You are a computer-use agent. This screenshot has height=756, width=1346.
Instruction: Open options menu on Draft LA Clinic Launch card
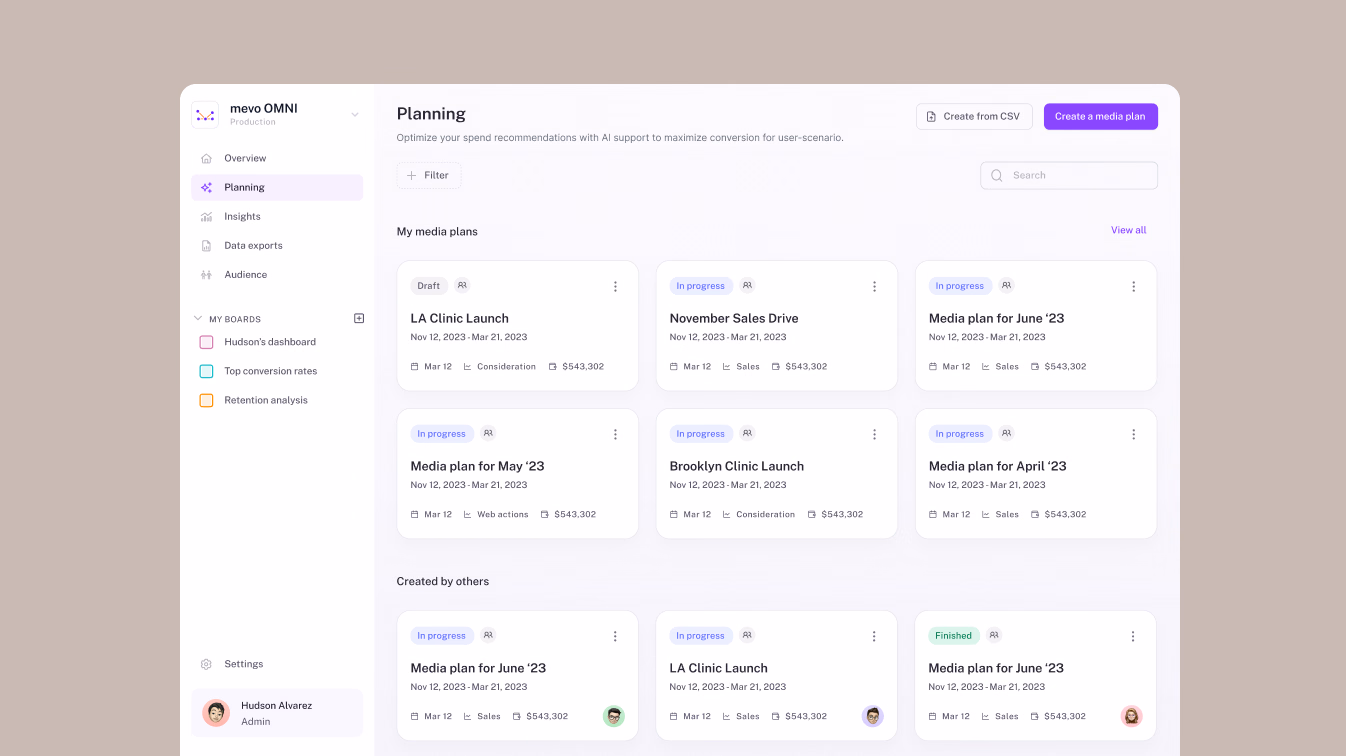(x=615, y=286)
